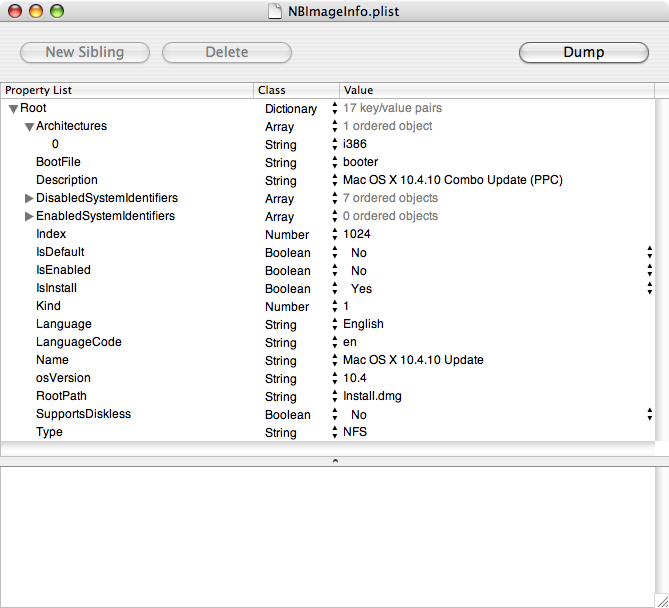Click the value 'Install.dmg'
The width and height of the screenshot is (669, 608).
pos(372,396)
